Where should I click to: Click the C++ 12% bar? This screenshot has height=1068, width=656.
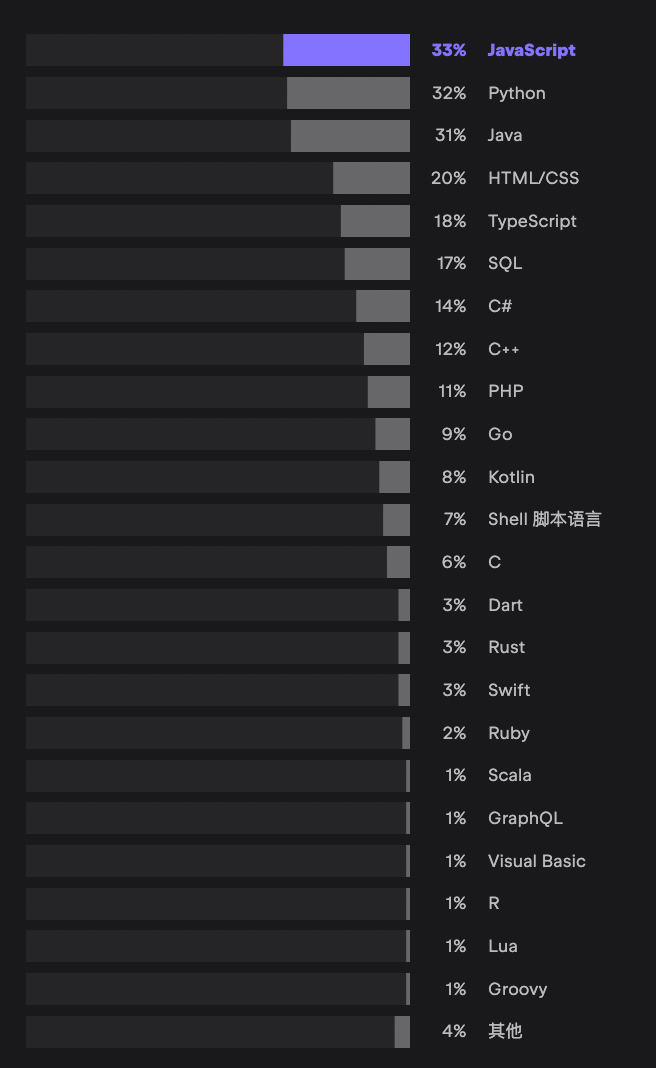387,349
